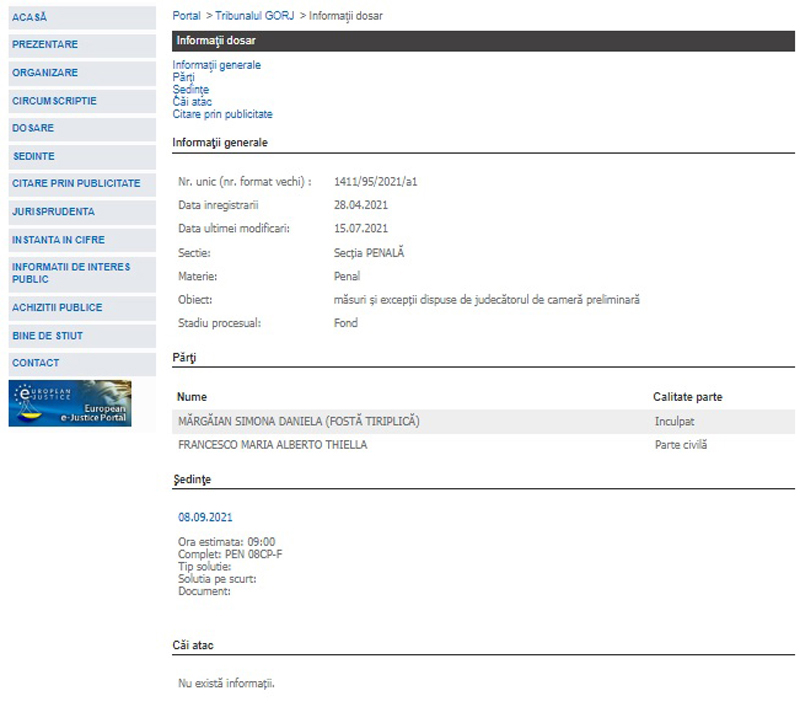The width and height of the screenshot is (800, 707).
Task: Click CITARE PRIN PUBLICITATE in the sidebar
Action: pyautogui.click(x=76, y=184)
